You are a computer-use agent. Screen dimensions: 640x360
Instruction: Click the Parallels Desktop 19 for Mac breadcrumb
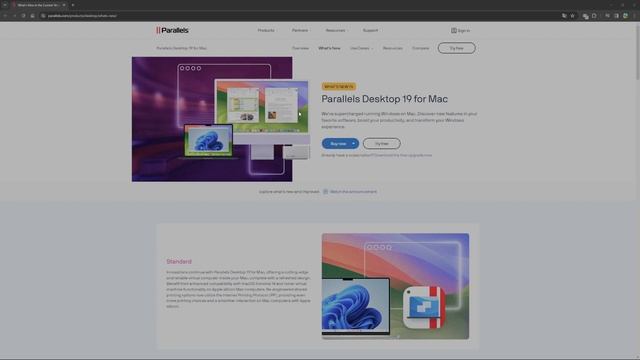182,48
